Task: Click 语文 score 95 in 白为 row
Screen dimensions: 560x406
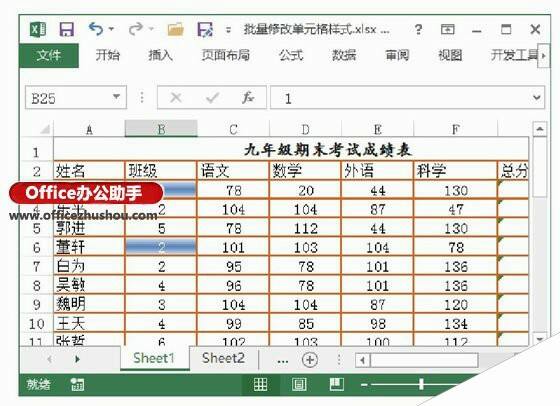Action: click(233, 266)
